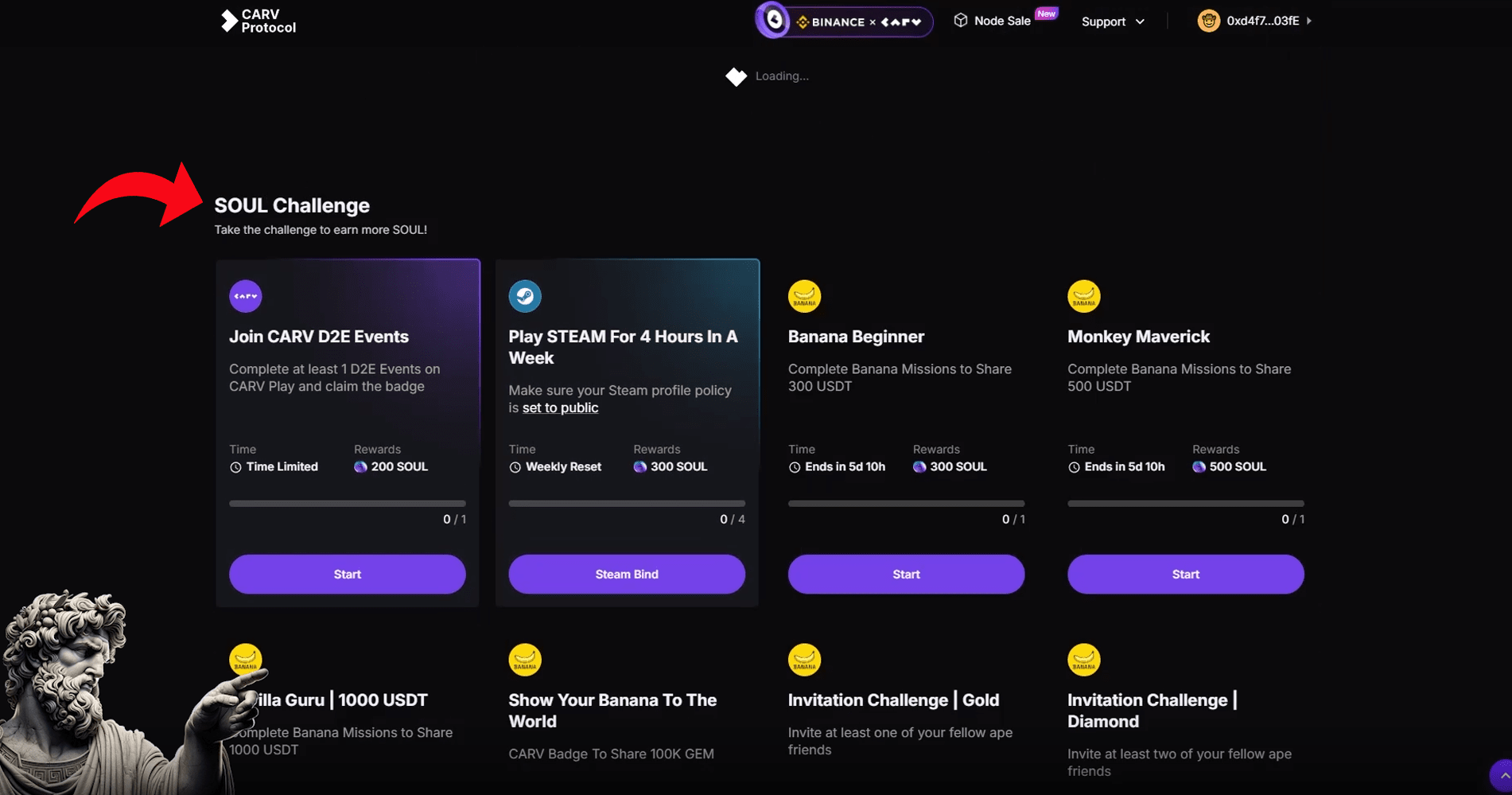Start the Join CARV D2E Events challenge
Image resolution: width=1512 pixels, height=795 pixels.
(x=348, y=575)
